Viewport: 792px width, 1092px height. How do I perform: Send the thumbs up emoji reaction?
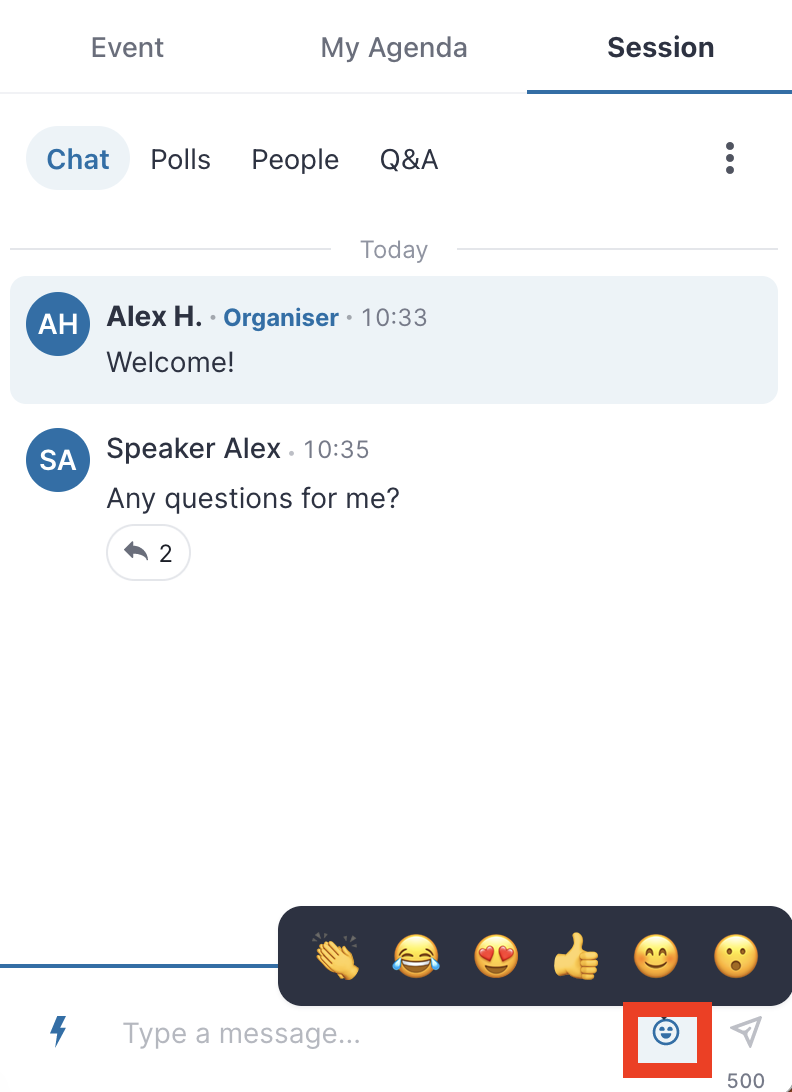pos(576,956)
